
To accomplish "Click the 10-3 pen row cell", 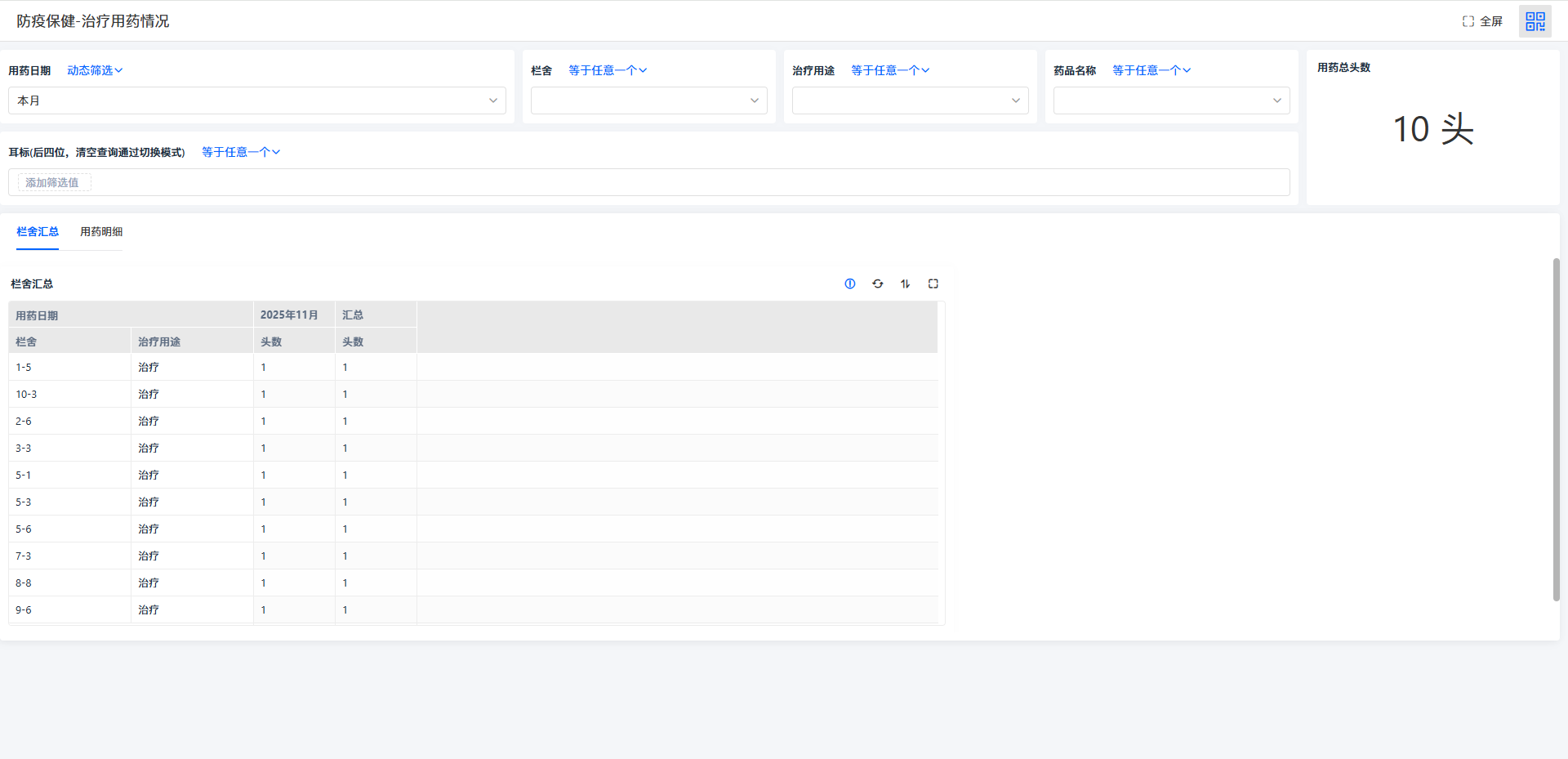I will 27,395.
